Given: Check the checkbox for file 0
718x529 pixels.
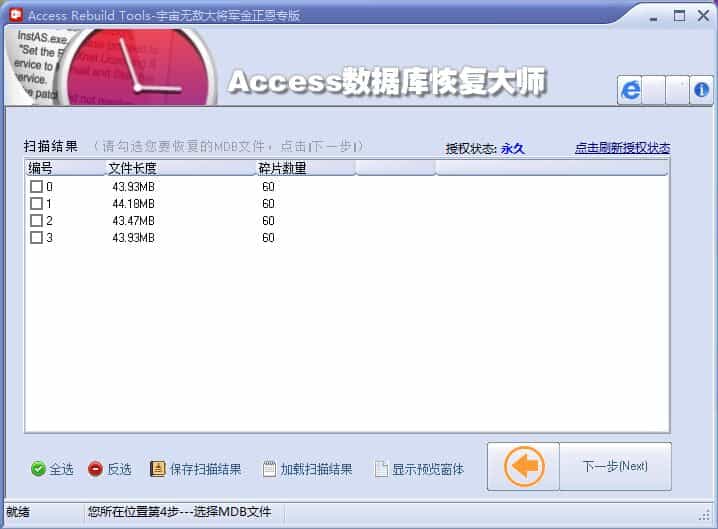Looking at the screenshot, I should pyautogui.click(x=36, y=186).
